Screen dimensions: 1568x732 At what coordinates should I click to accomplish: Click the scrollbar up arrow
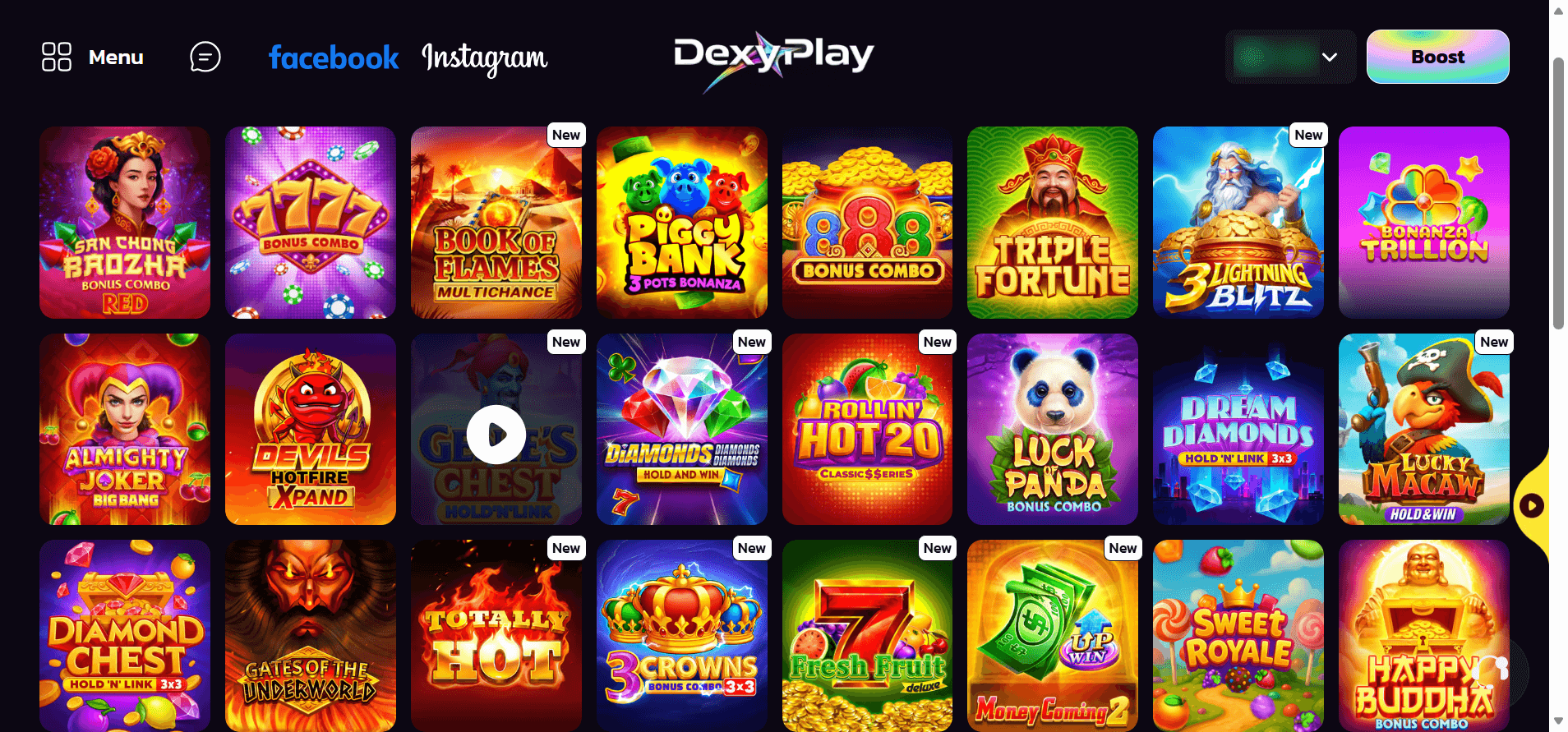pyautogui.click(x=1558, y=11)
